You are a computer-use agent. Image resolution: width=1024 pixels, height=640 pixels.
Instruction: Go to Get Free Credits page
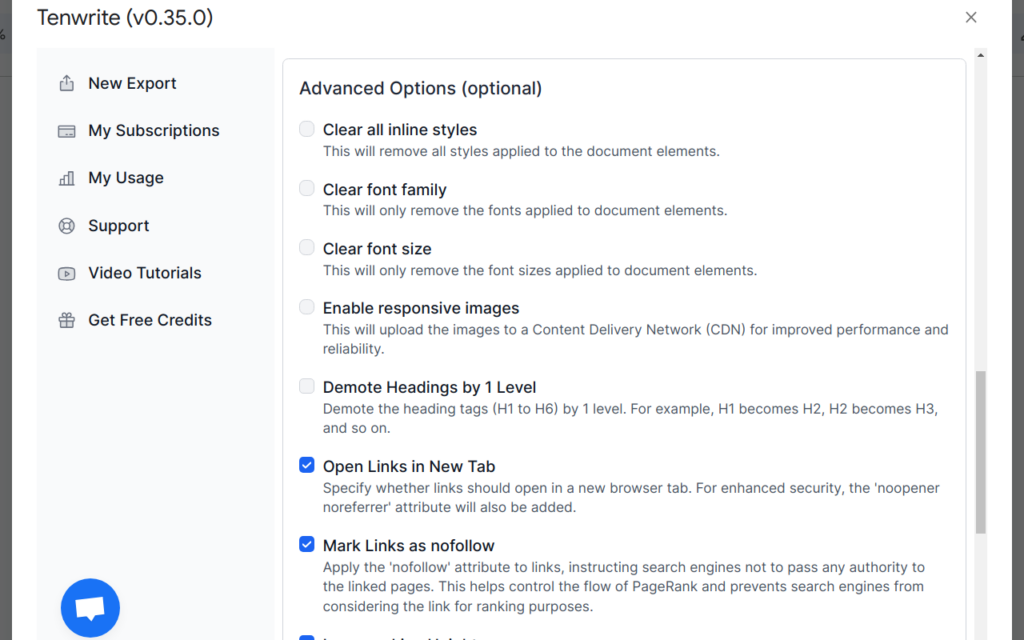149,320
